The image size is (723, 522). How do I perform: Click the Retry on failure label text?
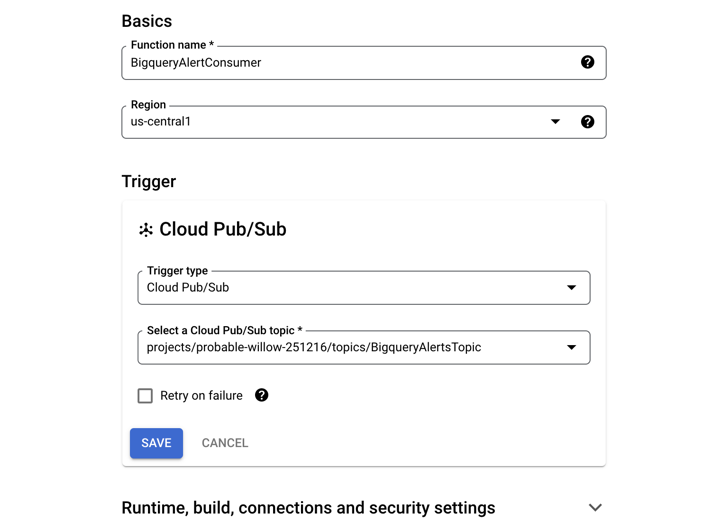[201, 396]
